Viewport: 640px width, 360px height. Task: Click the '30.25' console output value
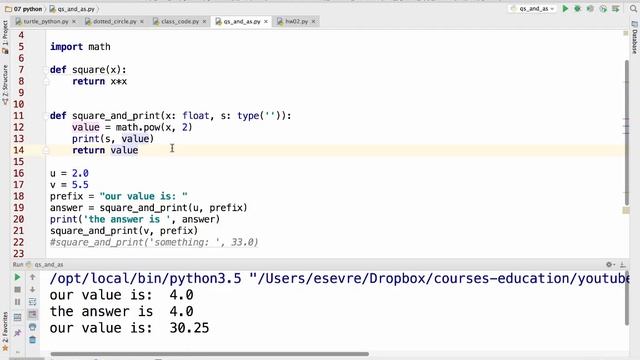click(x=189, y=328)
